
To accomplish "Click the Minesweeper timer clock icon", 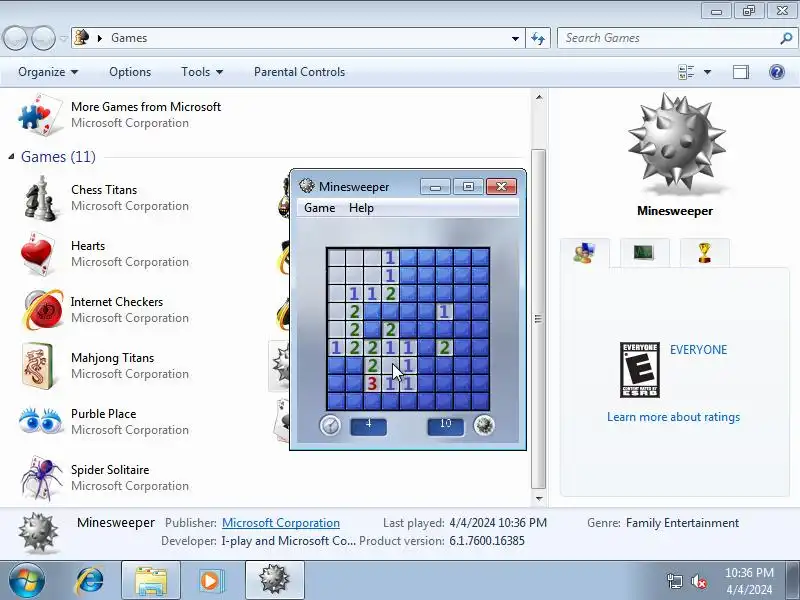I will pos(330,425).
